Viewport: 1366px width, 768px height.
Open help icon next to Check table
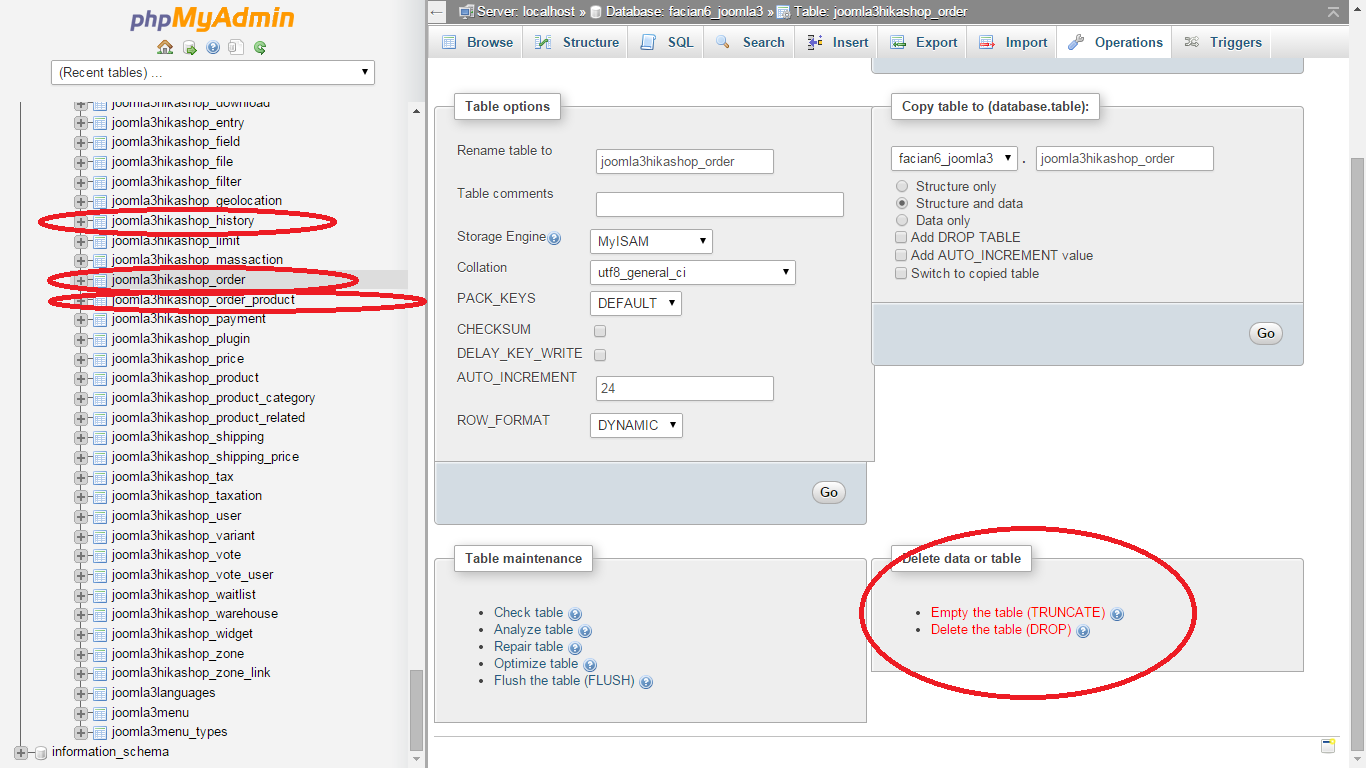point(575,614)
